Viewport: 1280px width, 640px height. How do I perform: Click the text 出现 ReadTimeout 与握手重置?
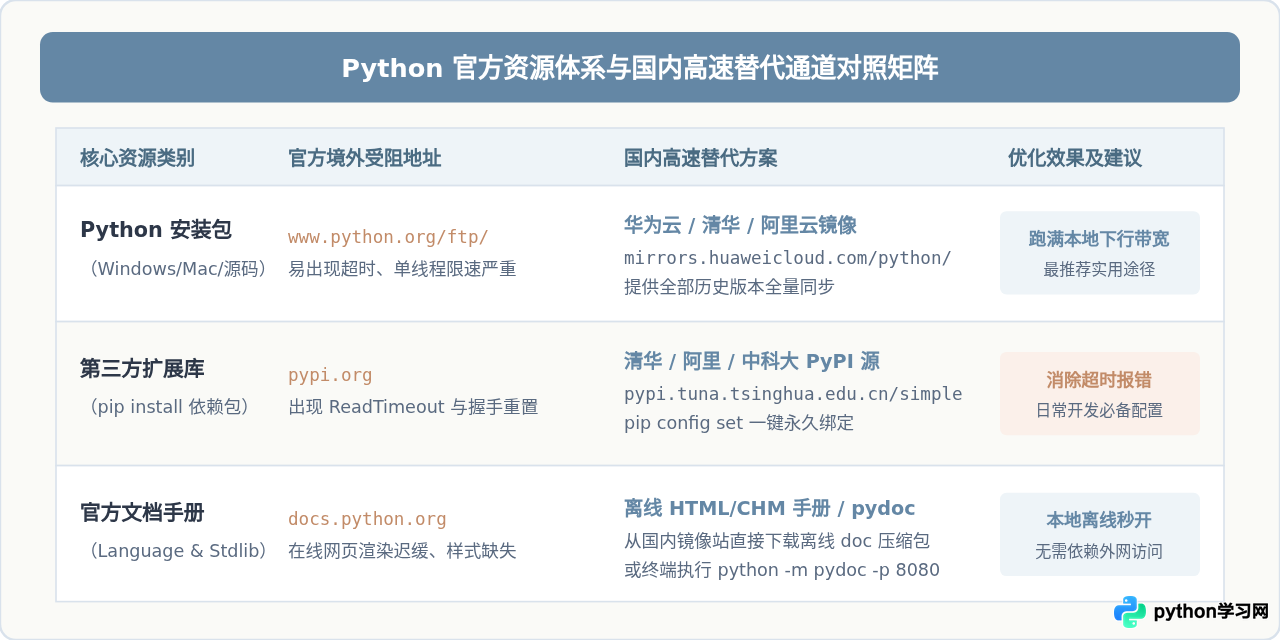tap(413, 407)
